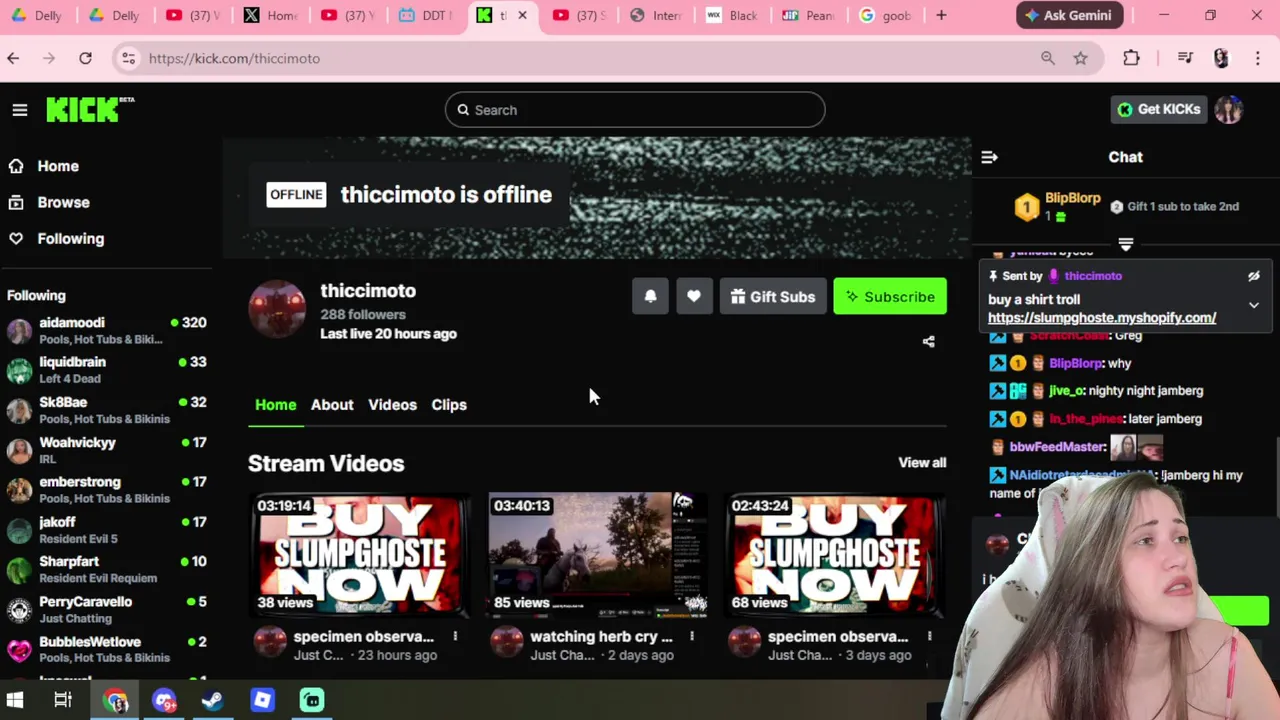The height and width of the screenshot is (720, 1280).
Task: Hide the pinned chat message
Action: (x=1253, y=276)
